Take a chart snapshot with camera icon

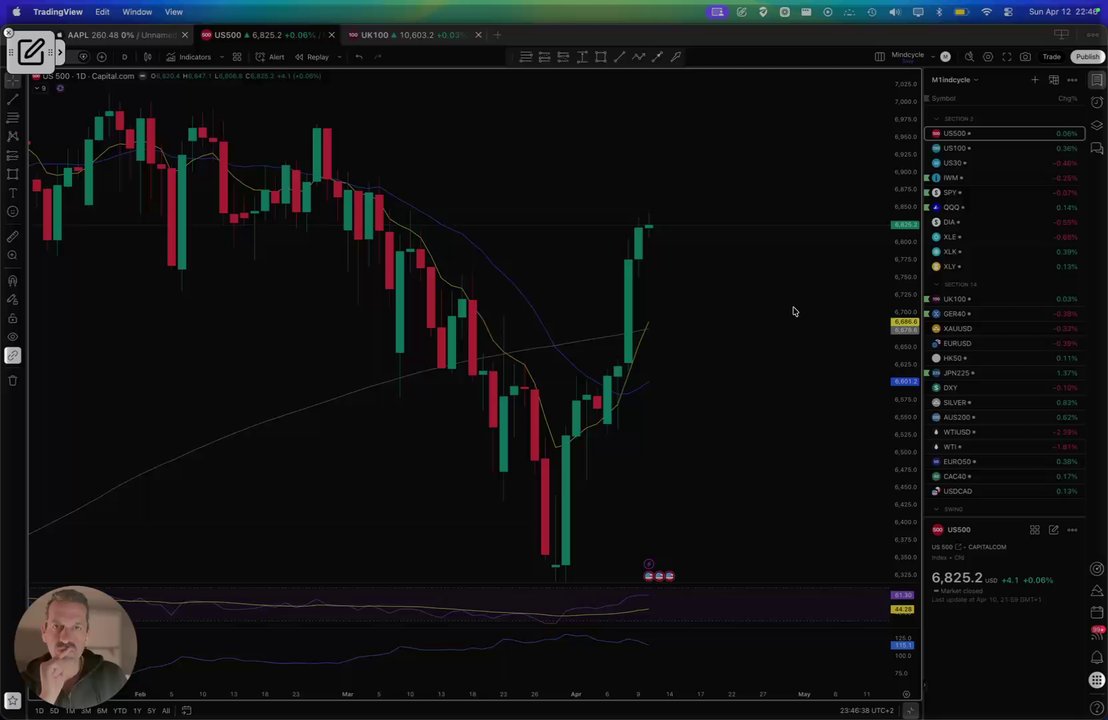1025,57
